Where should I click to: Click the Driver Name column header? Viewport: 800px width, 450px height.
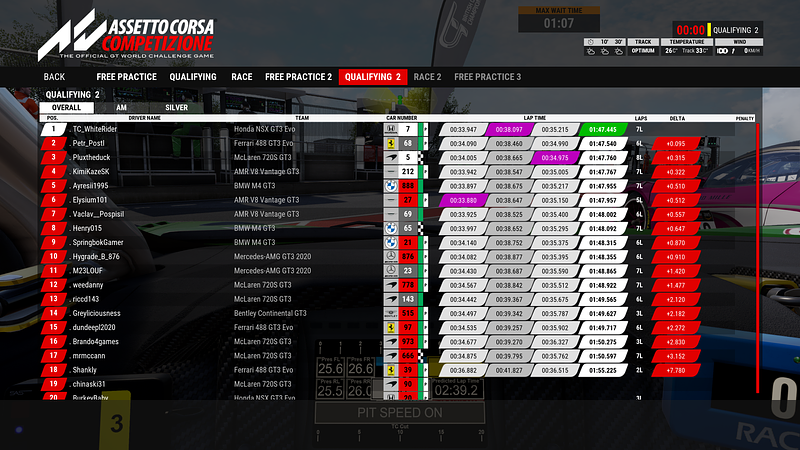point(144,118)
